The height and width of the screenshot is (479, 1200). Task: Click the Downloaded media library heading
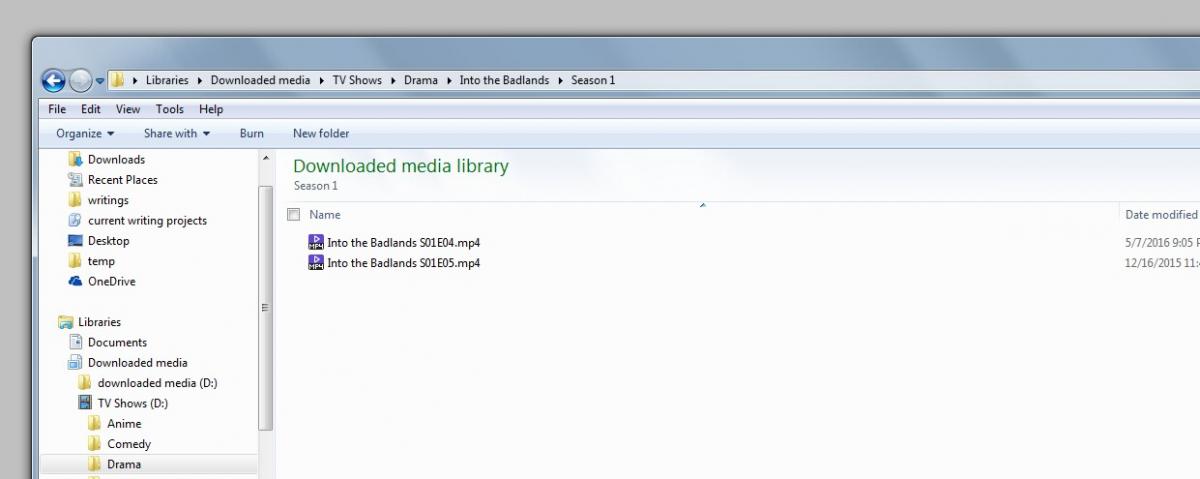[x=401, y=166]
